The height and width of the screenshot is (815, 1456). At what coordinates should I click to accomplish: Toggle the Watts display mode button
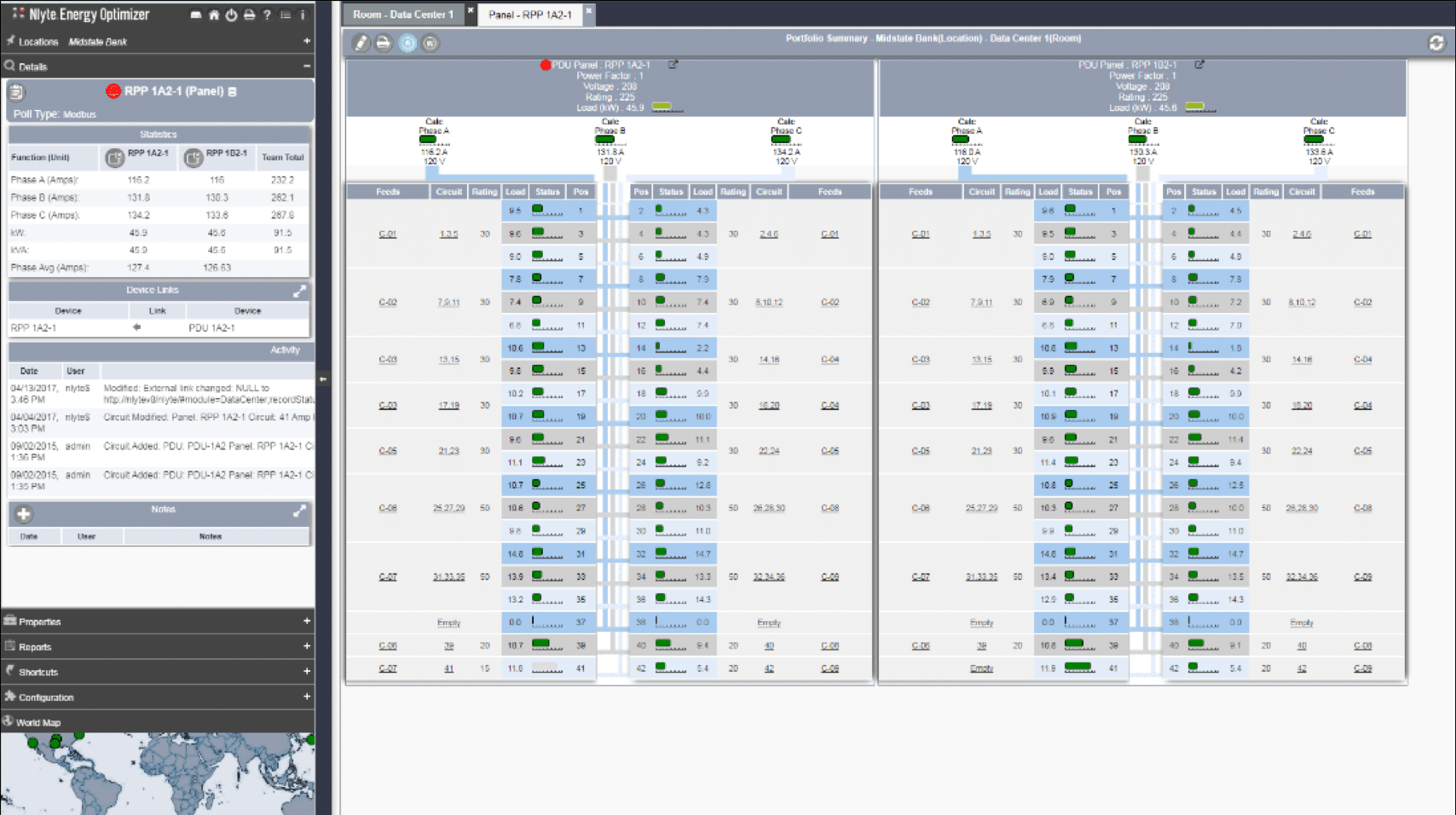pyautogui.click(x=430, y=43)
